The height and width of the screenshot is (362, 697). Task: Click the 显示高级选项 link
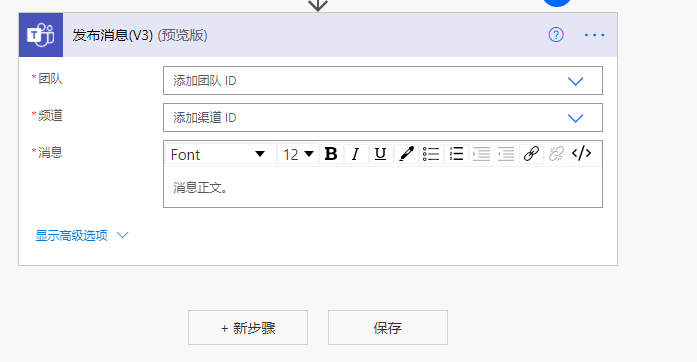(x=72, y=235)
